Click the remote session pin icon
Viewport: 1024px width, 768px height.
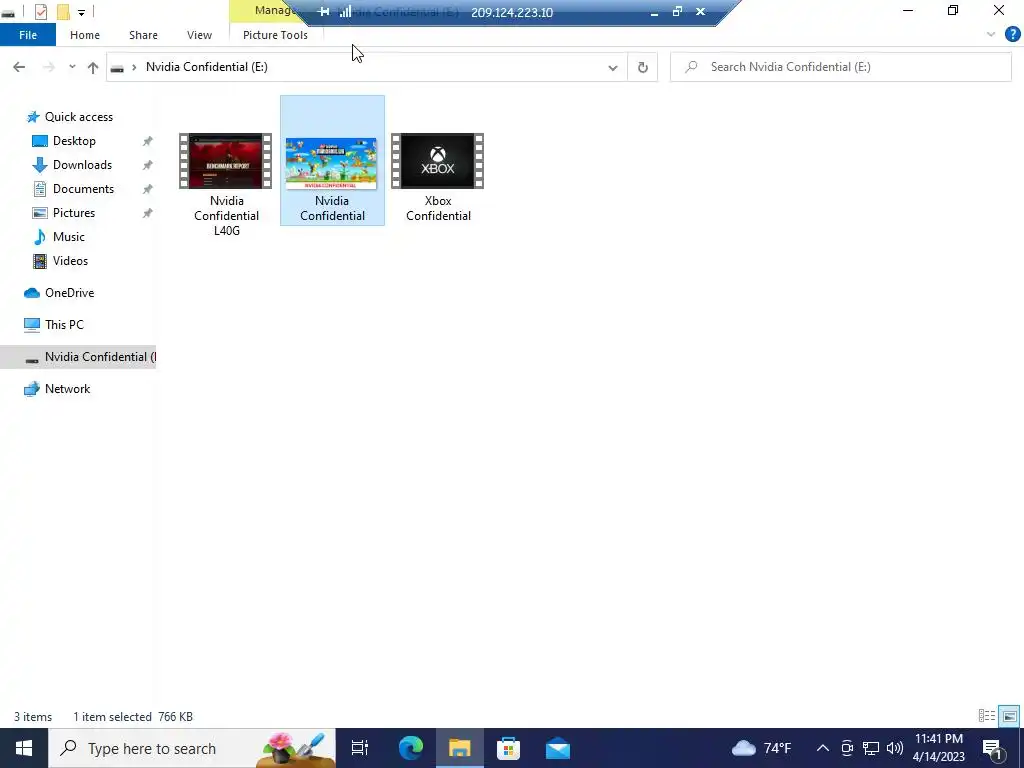click(x=323, y=11)
